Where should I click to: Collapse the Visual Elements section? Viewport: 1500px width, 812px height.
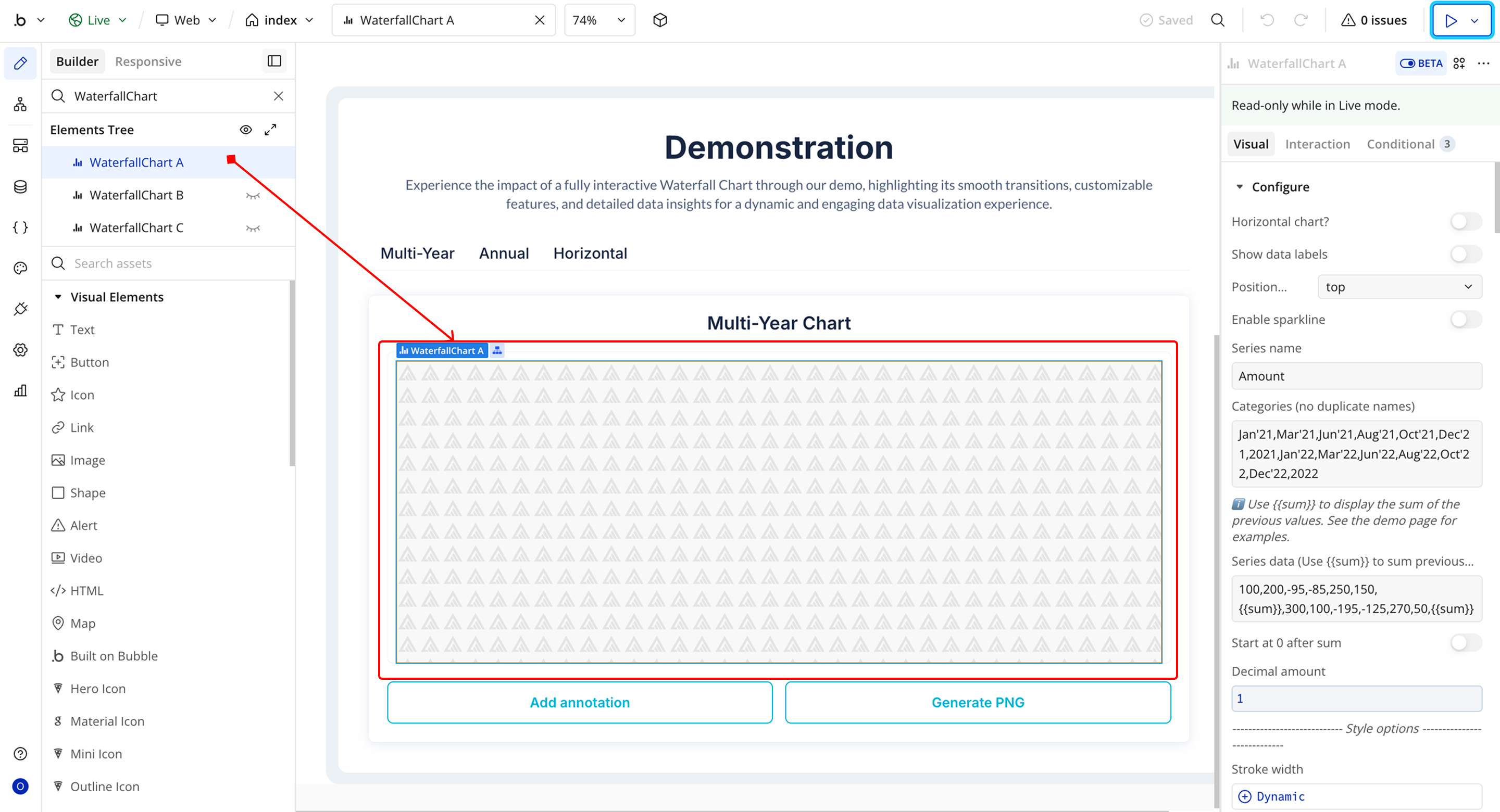58,297
